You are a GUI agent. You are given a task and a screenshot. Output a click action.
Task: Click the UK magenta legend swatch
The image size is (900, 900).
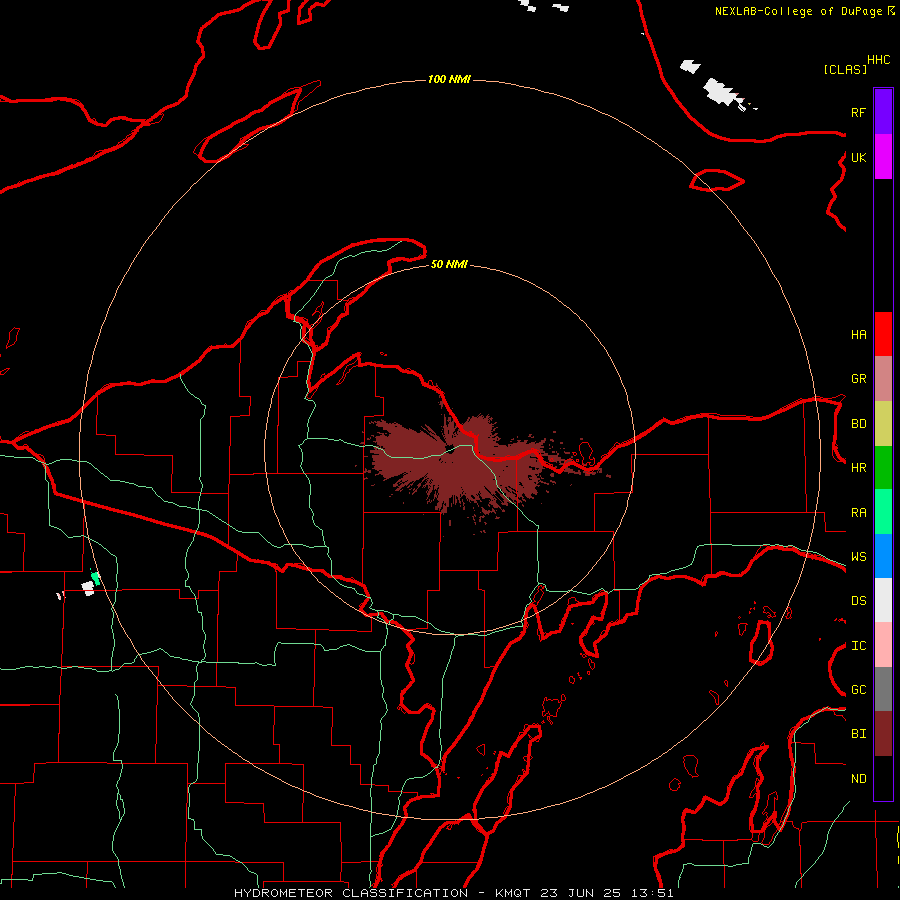coord(883,157)
